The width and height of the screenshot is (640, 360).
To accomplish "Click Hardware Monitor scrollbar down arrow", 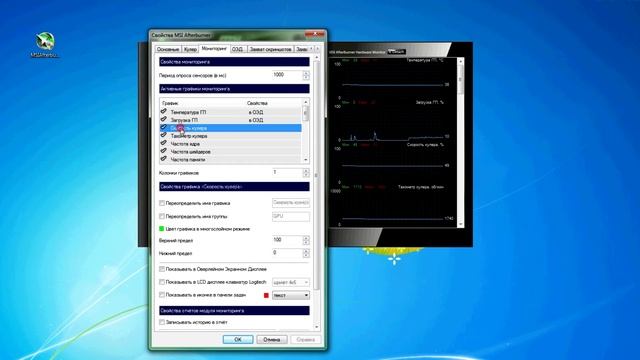I will click(x=460, y=224).
